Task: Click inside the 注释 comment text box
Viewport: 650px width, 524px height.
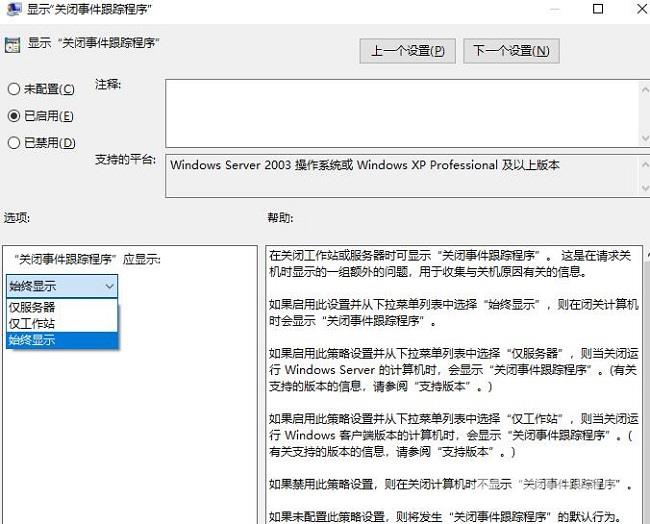Action: pyautogui.click(x=402, y=113)
